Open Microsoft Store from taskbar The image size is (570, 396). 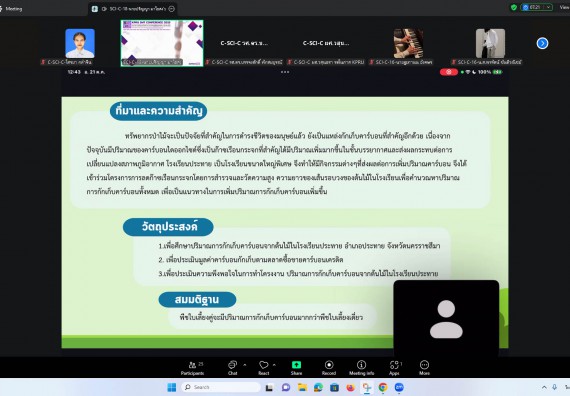pyautogui.click(x=334, y=388)
